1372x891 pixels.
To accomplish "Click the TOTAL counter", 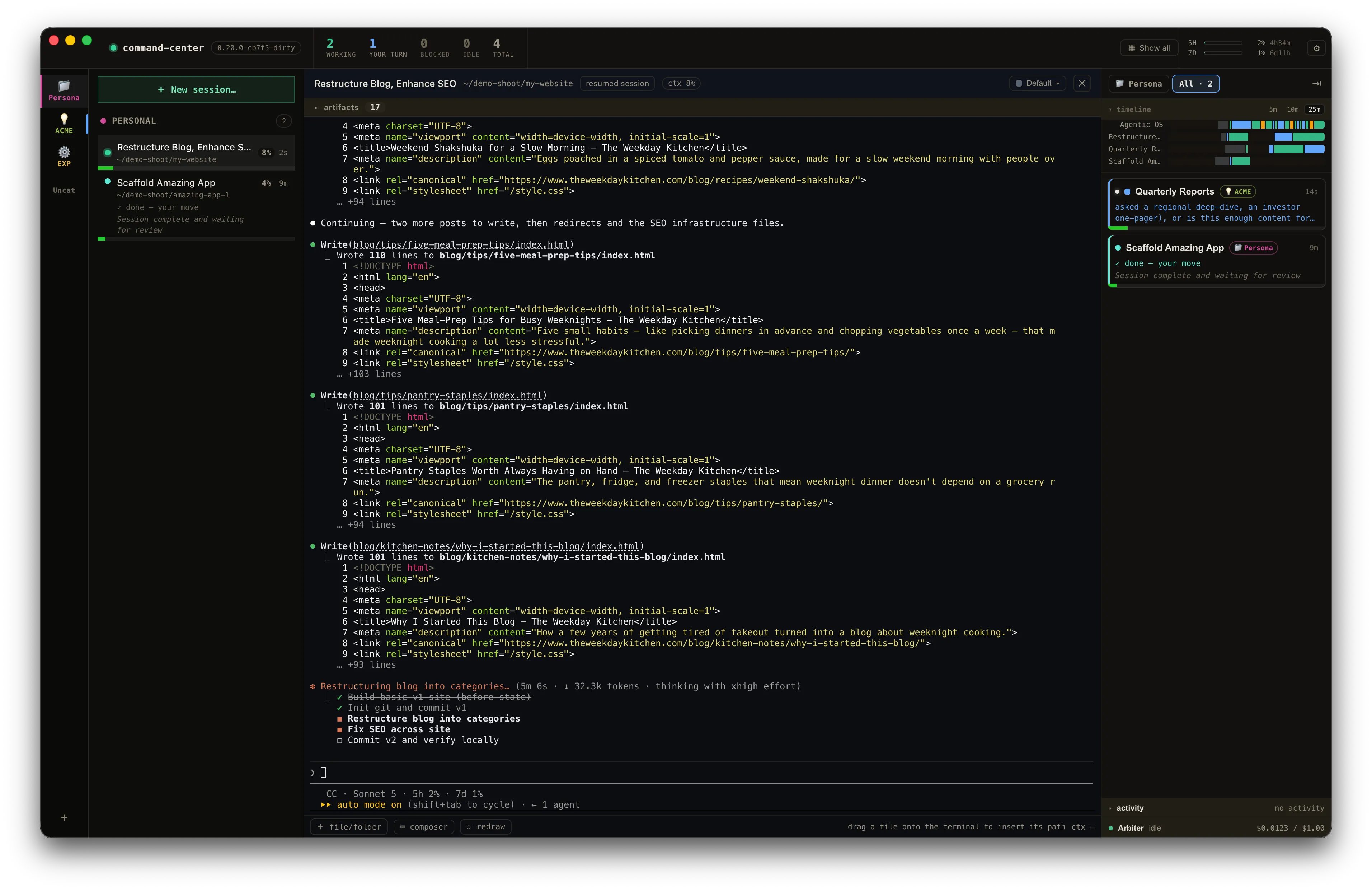I will [503, 48].
